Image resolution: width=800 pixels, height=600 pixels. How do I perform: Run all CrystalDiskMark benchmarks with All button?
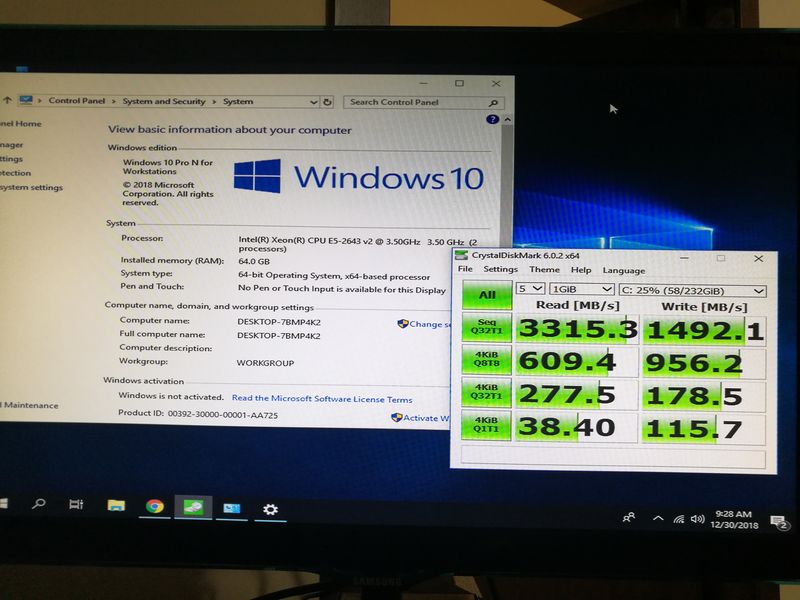pyautogui.click(x=487, y=294)
